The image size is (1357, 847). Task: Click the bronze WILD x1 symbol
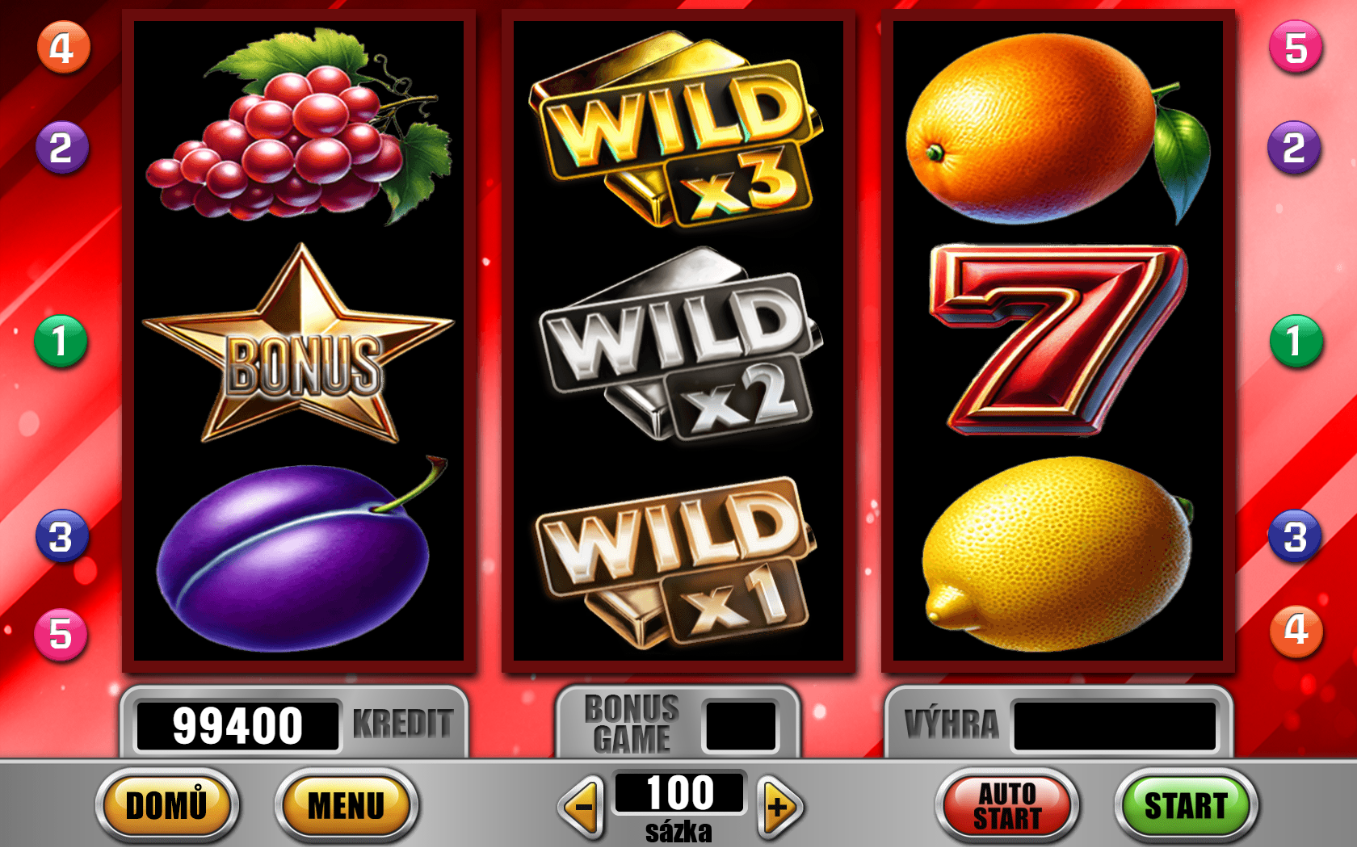[x=675, y=562]
